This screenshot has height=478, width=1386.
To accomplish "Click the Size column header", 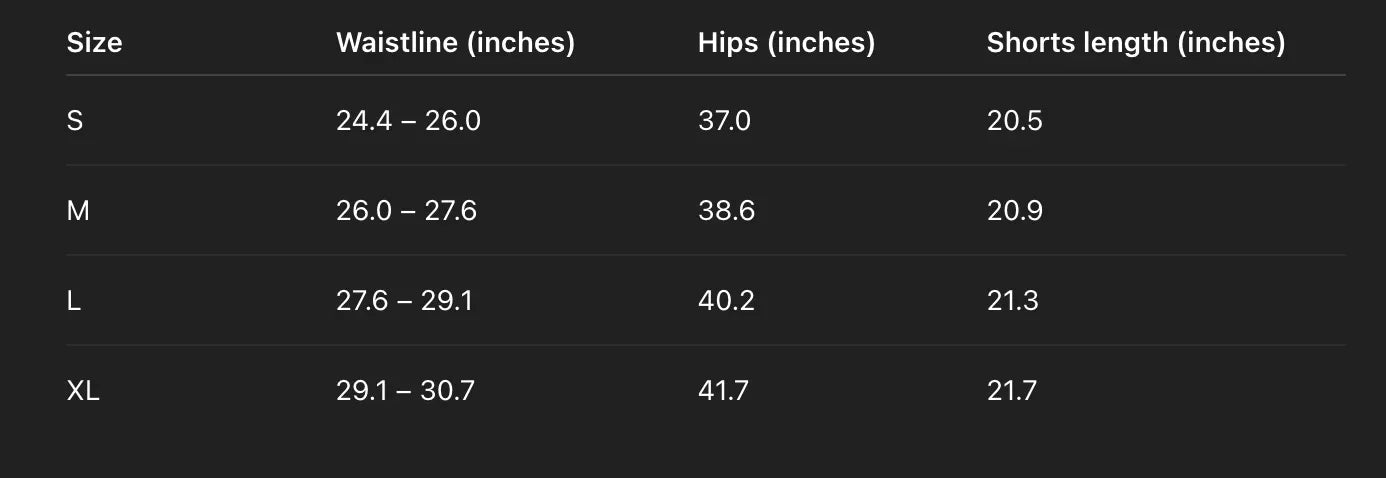I will point(94,42).
